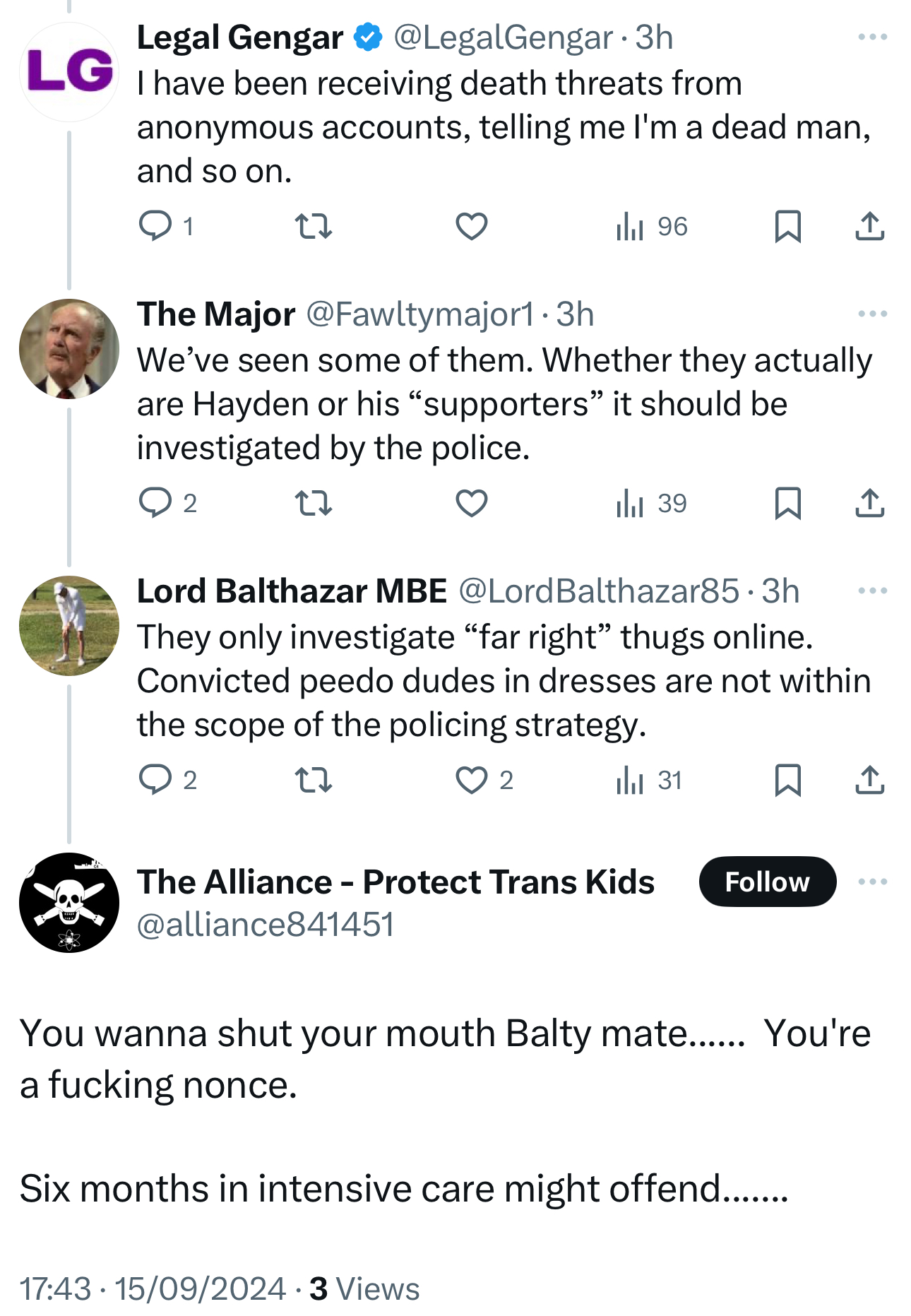Open more options on Legal Gengar's tweet
The width and height of the screenshot is (911, 1316).
(872, 37)
